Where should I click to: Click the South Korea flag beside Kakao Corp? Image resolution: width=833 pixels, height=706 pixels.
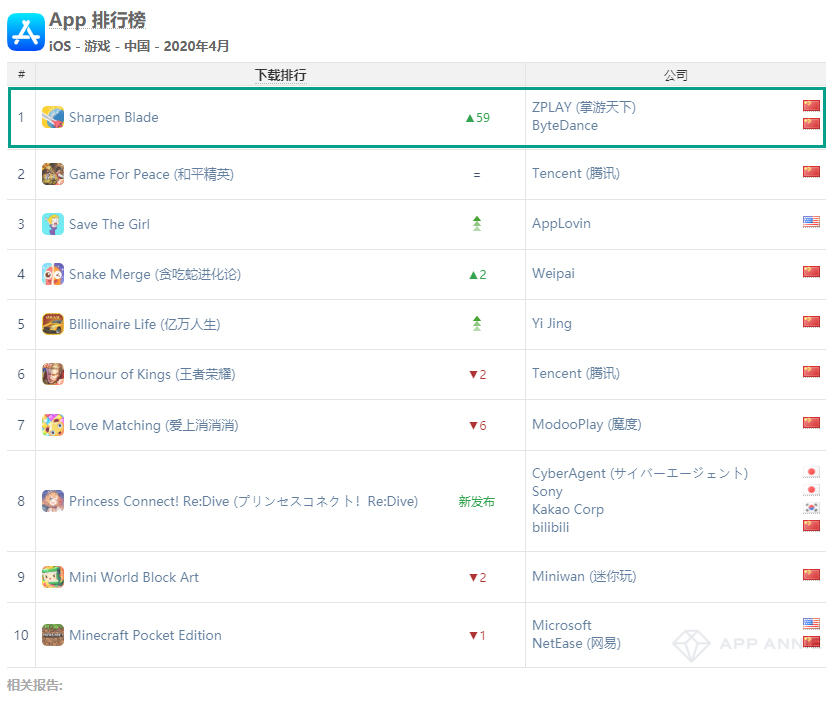point(811,508)
